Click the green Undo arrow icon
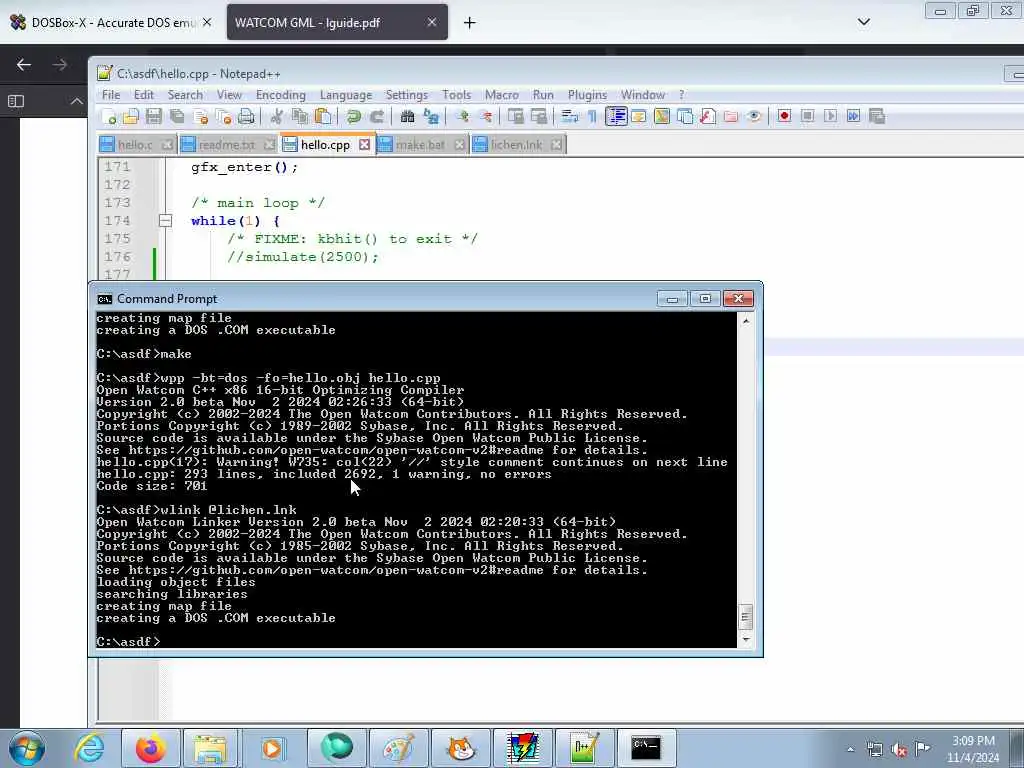Image resolution: width=1024 pixels, height=768 pixels. pyautogui.click(x=353, y=117)
